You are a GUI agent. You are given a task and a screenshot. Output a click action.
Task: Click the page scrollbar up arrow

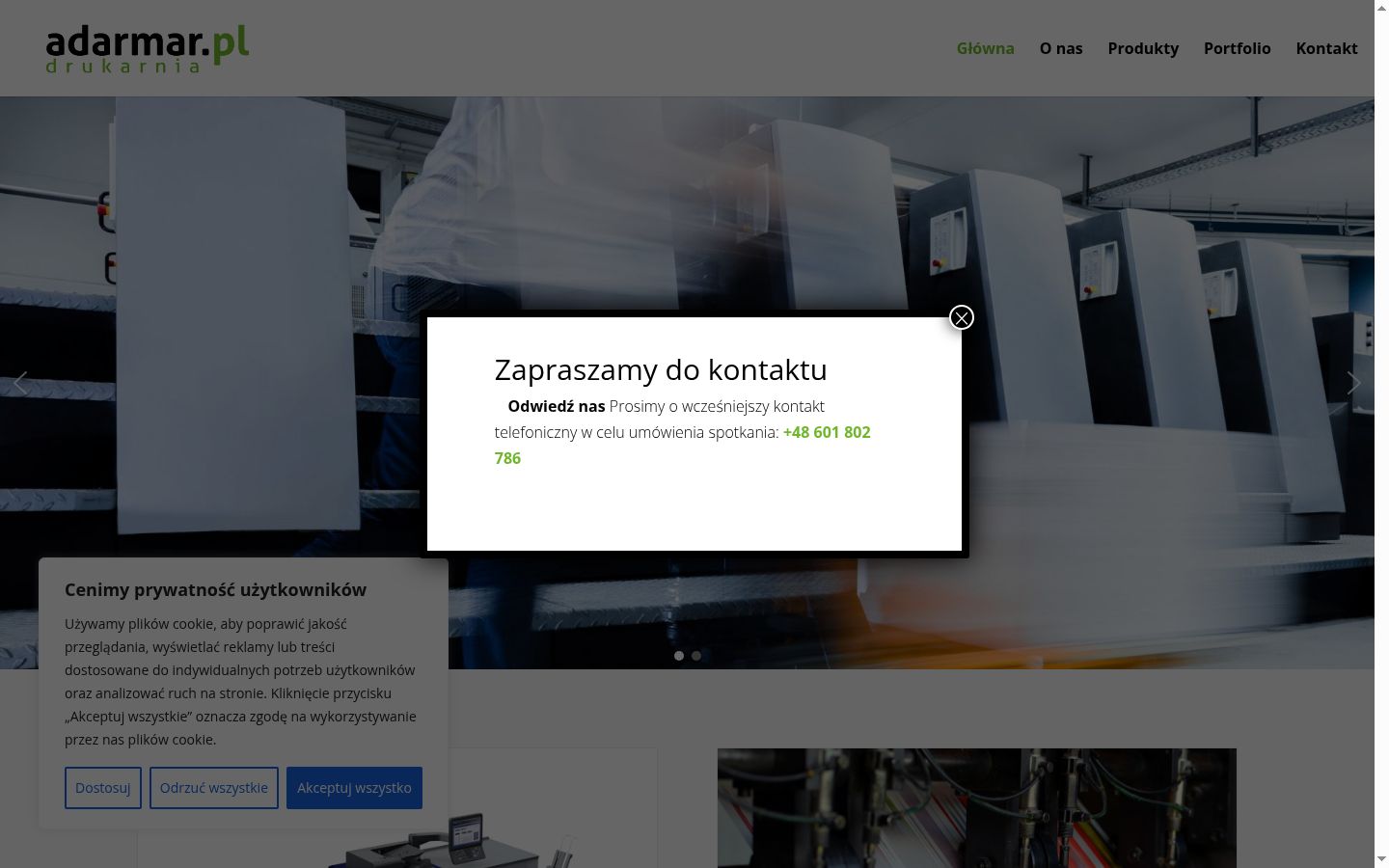pos(1381,7)
